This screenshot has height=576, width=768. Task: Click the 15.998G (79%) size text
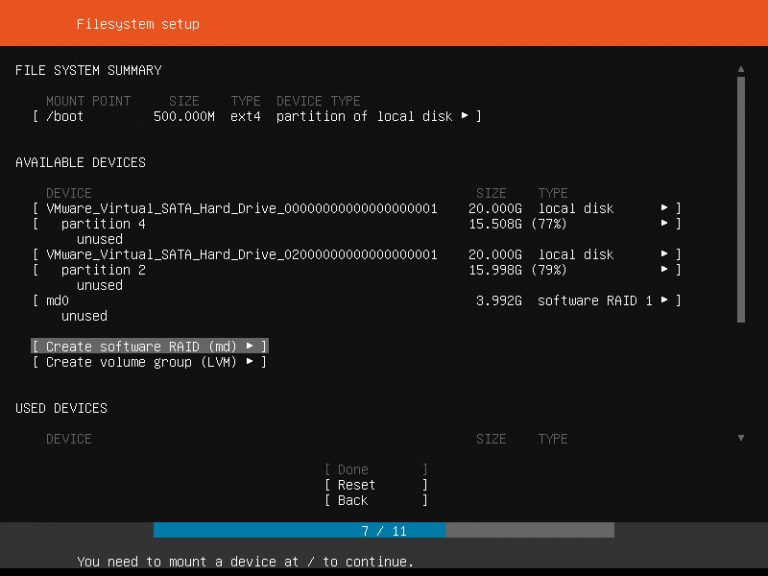[x=518, y=270]
